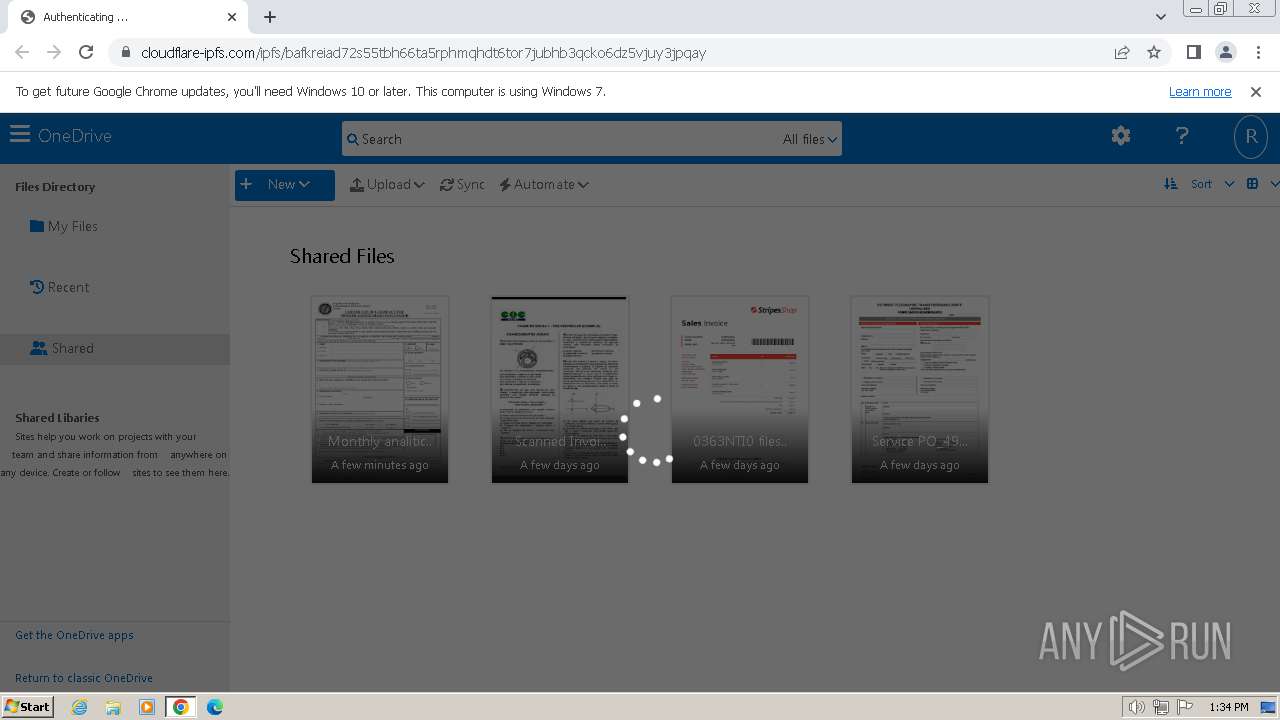Click the Learn more link

1200,91
